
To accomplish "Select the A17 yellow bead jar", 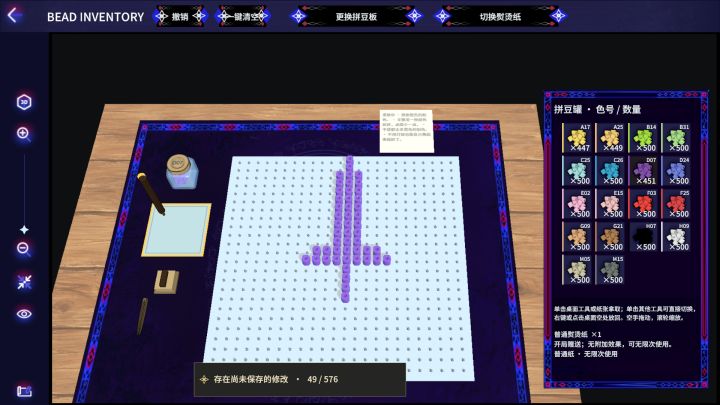I will click(x=577, y=138).
